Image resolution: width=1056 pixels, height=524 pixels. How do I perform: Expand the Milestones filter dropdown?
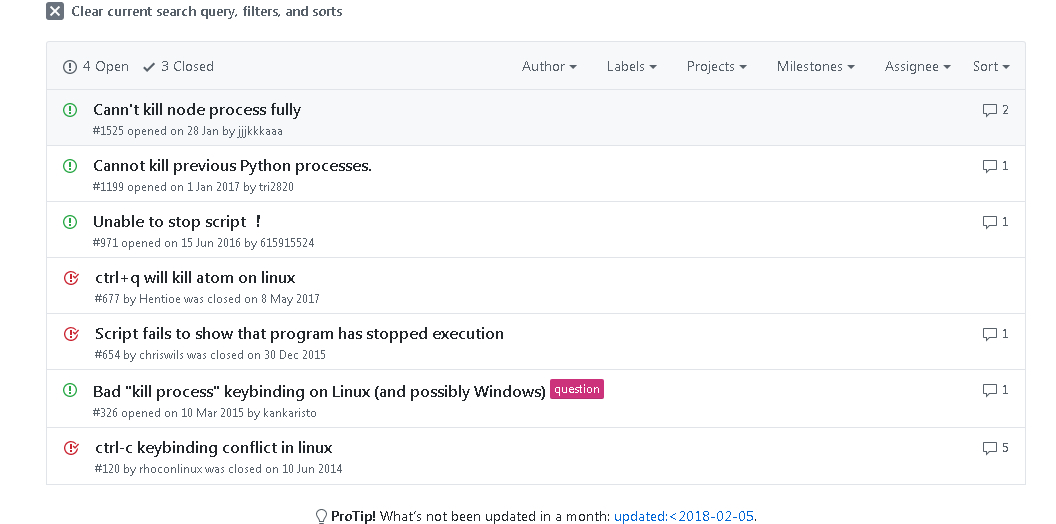(x=815, y=66)
